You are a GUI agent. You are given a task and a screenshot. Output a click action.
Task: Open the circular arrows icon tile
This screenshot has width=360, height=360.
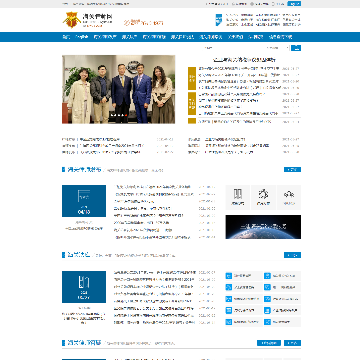(x=263, y=197)
